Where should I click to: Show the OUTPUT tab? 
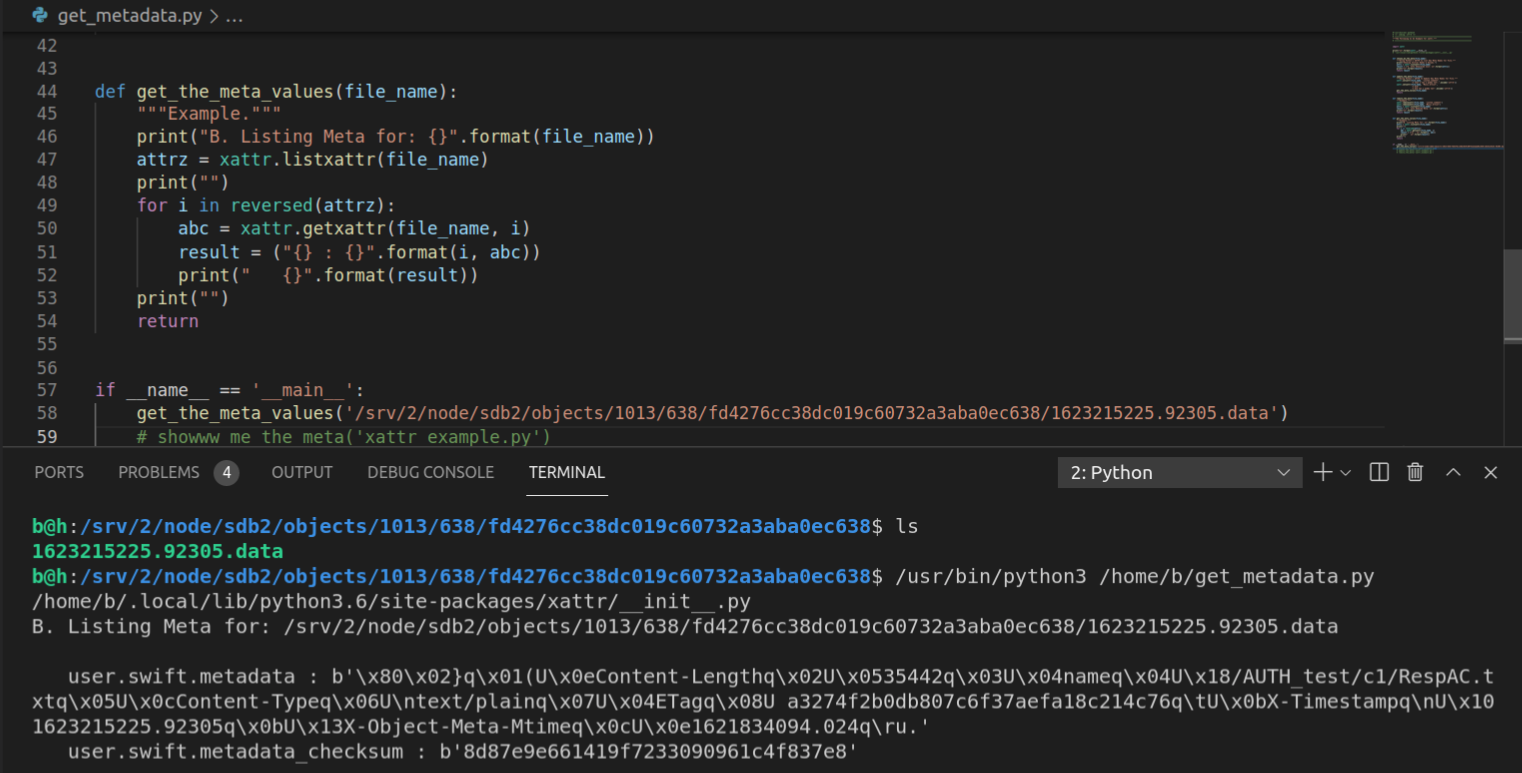pos(302,473)
